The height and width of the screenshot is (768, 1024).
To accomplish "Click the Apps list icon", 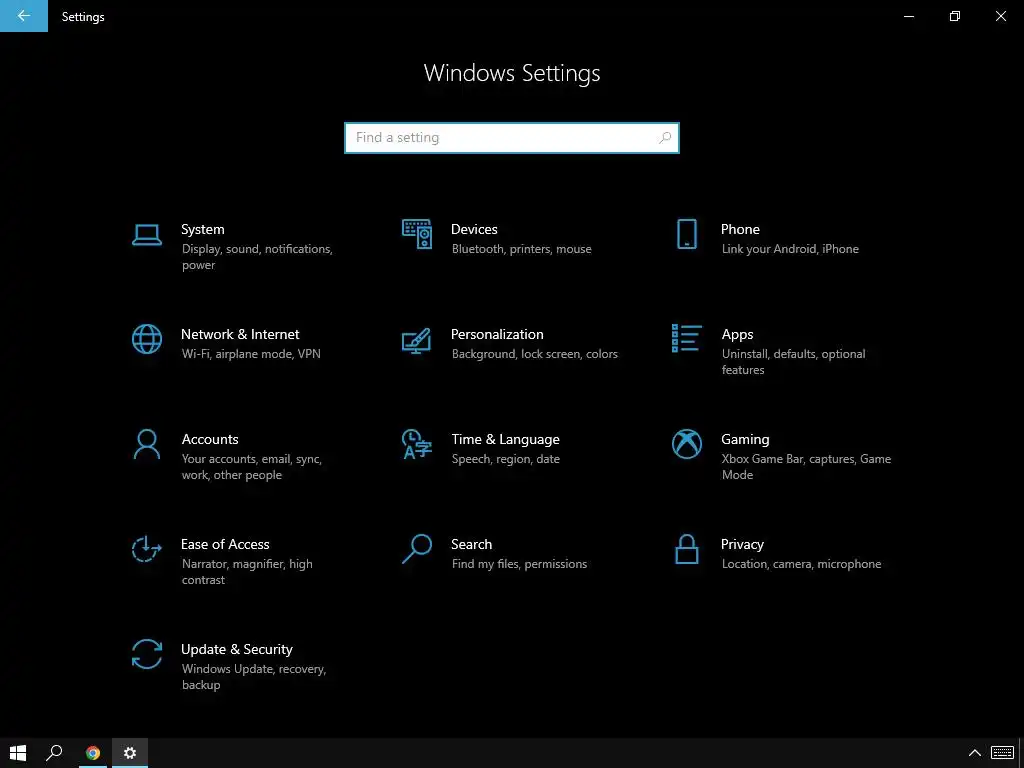I will pos(686,338).
